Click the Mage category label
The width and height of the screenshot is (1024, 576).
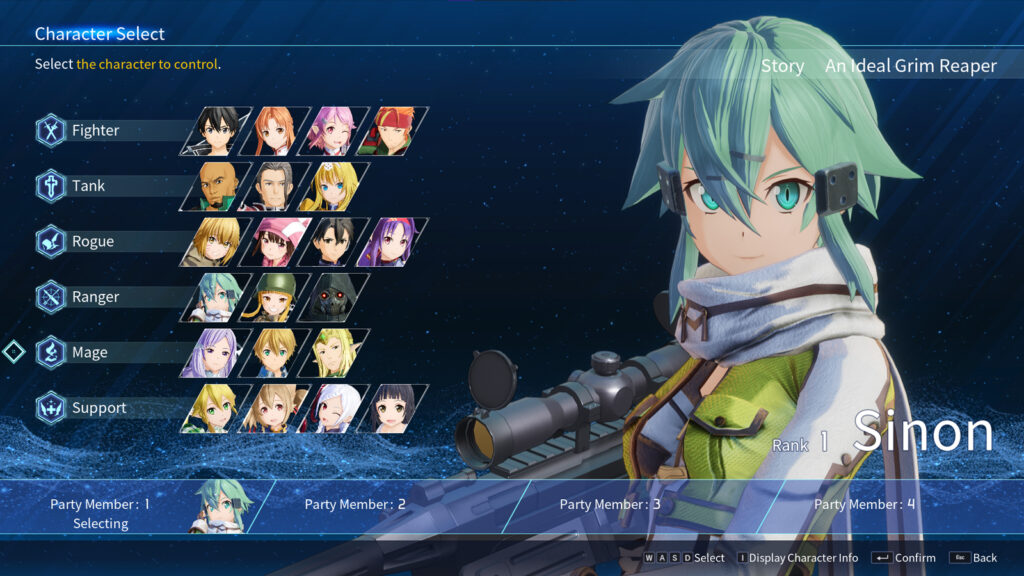pos(89,353)
